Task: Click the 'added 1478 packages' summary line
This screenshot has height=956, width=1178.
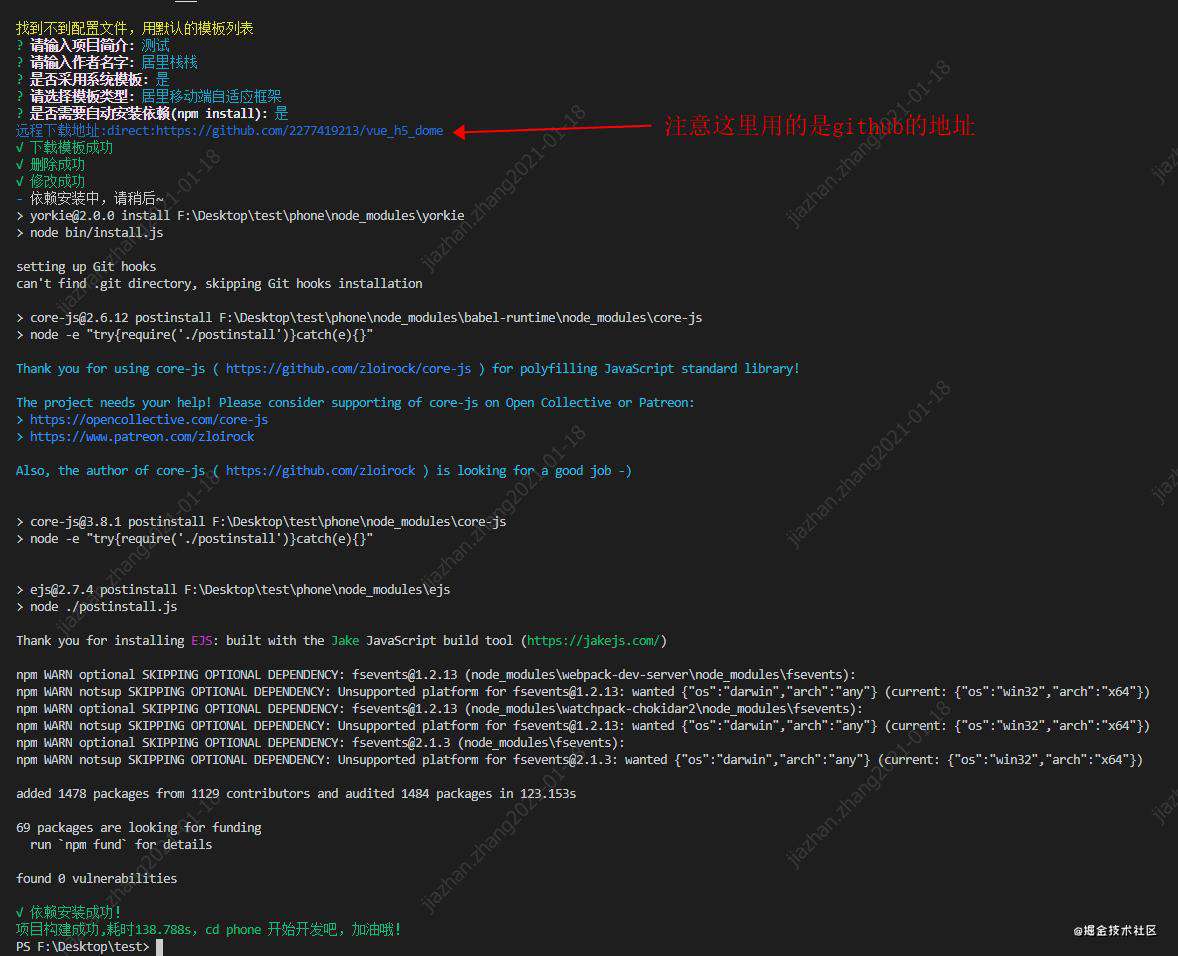Action: coord(296,794)
